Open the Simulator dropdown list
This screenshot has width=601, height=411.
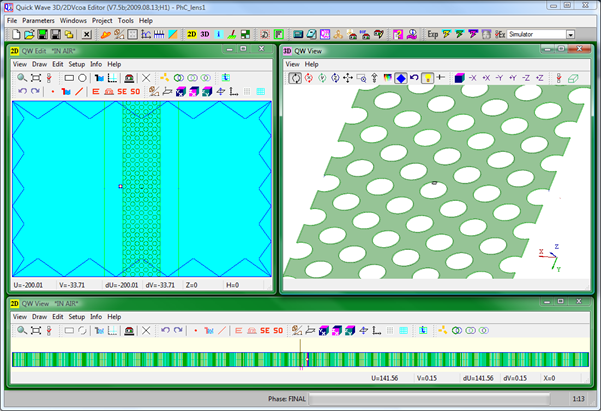click(571, 34)
